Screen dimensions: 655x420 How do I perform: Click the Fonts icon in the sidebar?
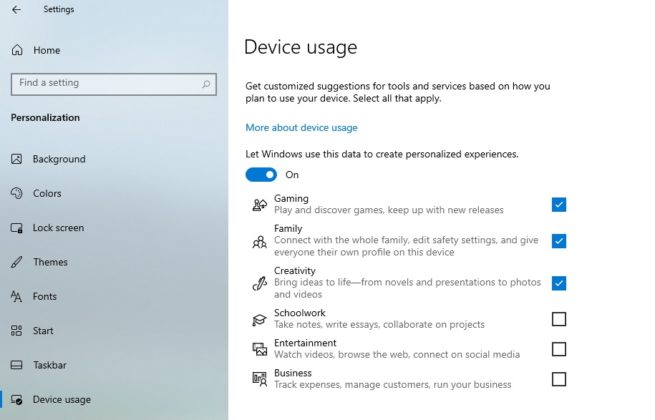click(16, 296)
